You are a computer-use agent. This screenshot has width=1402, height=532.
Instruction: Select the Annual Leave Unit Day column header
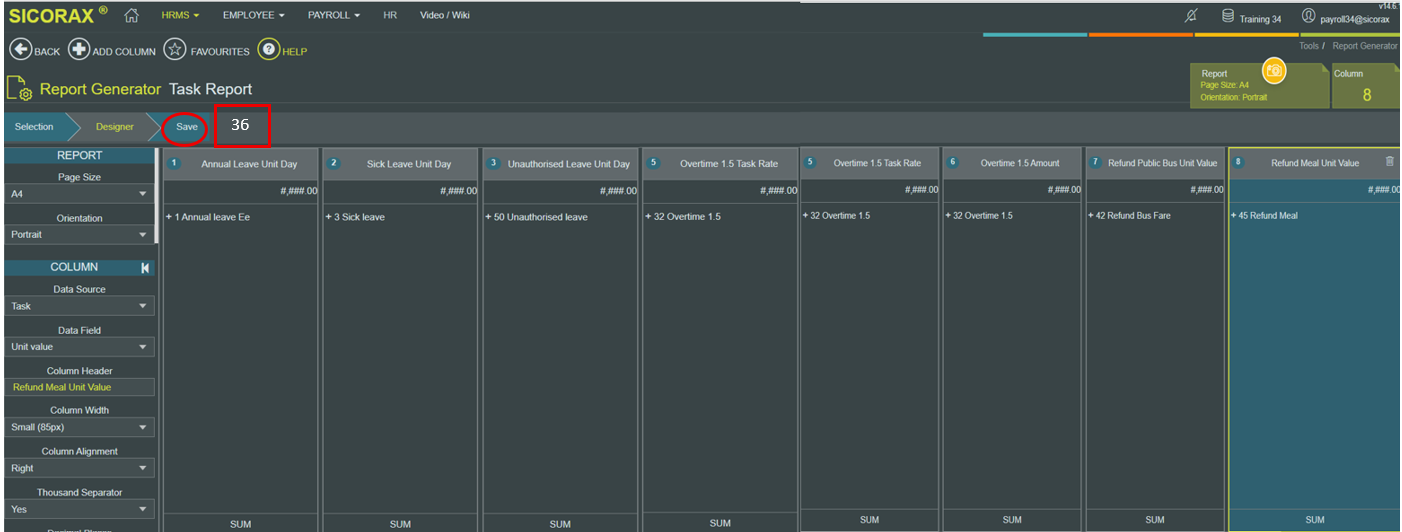(240, 164)
